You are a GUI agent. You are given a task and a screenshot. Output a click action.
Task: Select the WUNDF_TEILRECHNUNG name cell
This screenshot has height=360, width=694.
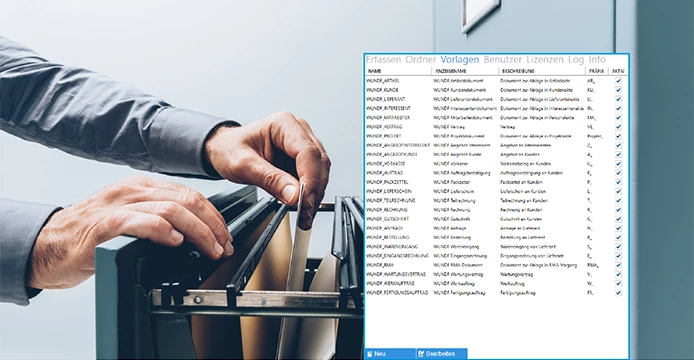click(390, 201)
